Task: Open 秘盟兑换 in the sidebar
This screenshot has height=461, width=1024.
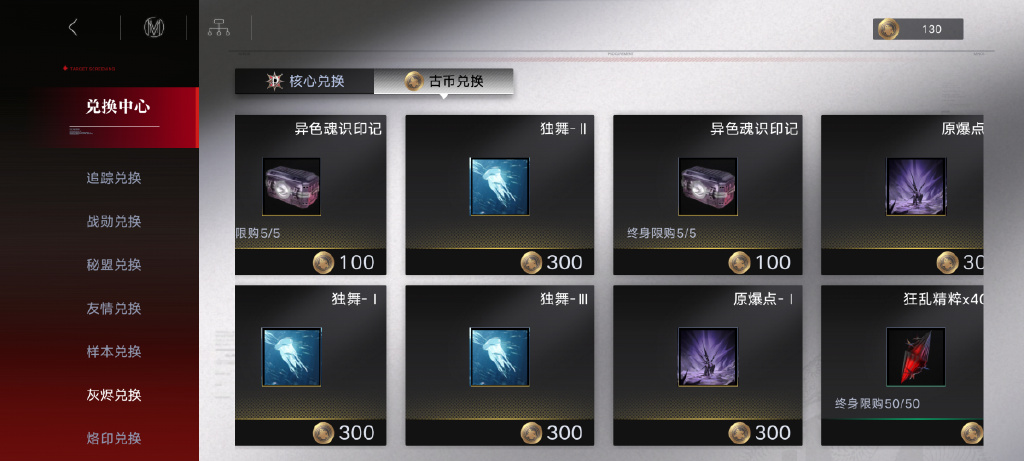Action: [x=114, y=264]
